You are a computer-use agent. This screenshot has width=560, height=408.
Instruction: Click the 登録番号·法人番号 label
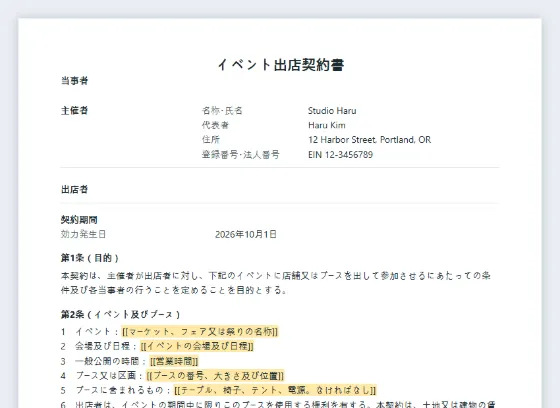tap(240, 154)
